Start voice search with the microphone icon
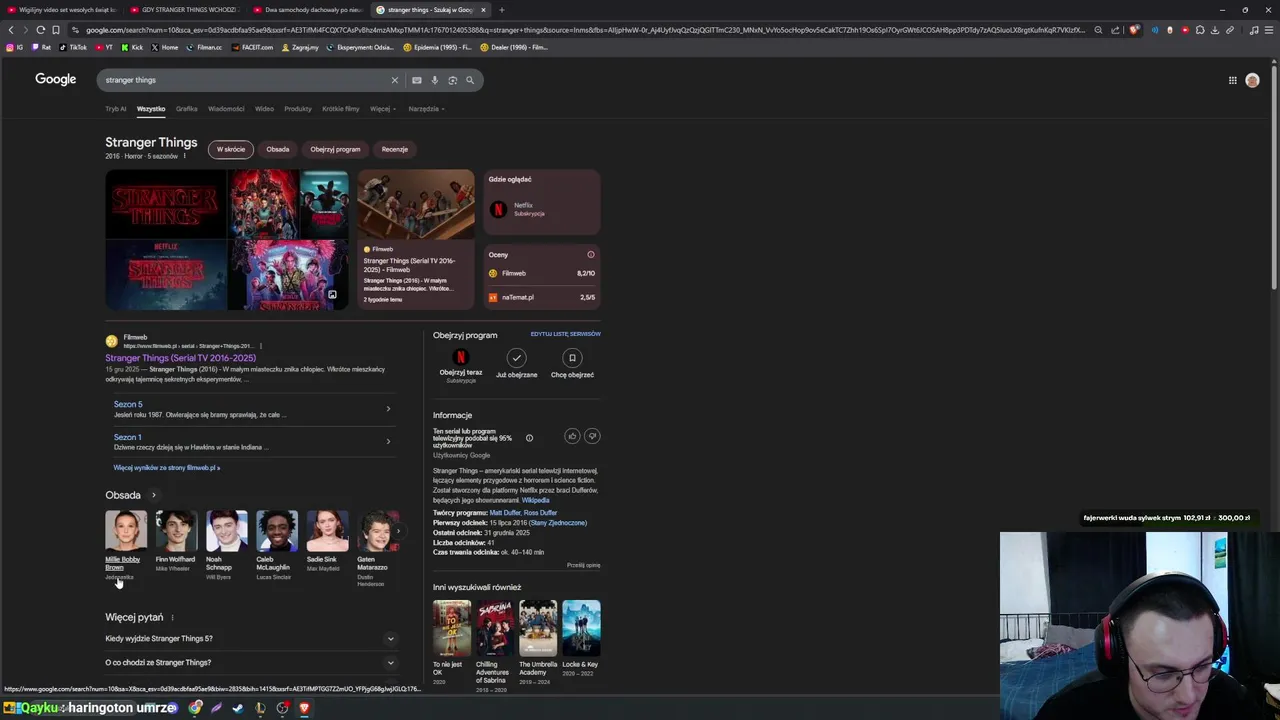The image size is (1280, 720). [x=435, y=80]
